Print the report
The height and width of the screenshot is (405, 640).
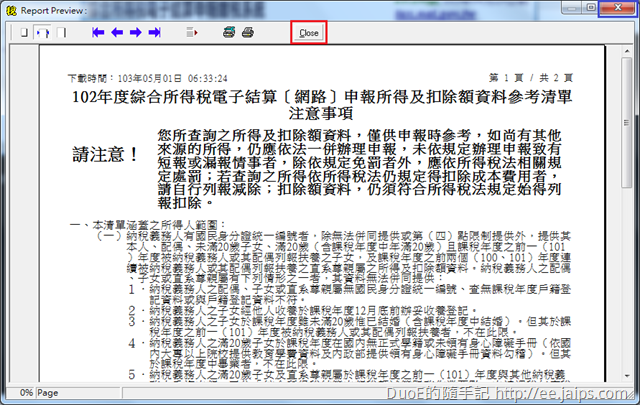pyautogui.click(x=248, y=32)
